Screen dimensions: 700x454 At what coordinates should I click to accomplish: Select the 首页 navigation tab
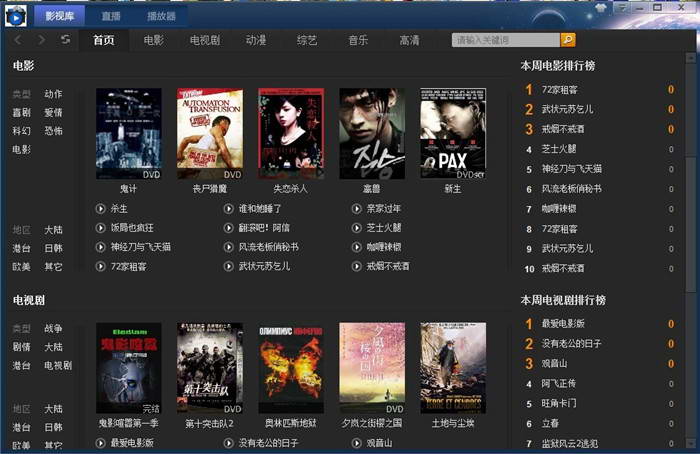coord(104,40)
